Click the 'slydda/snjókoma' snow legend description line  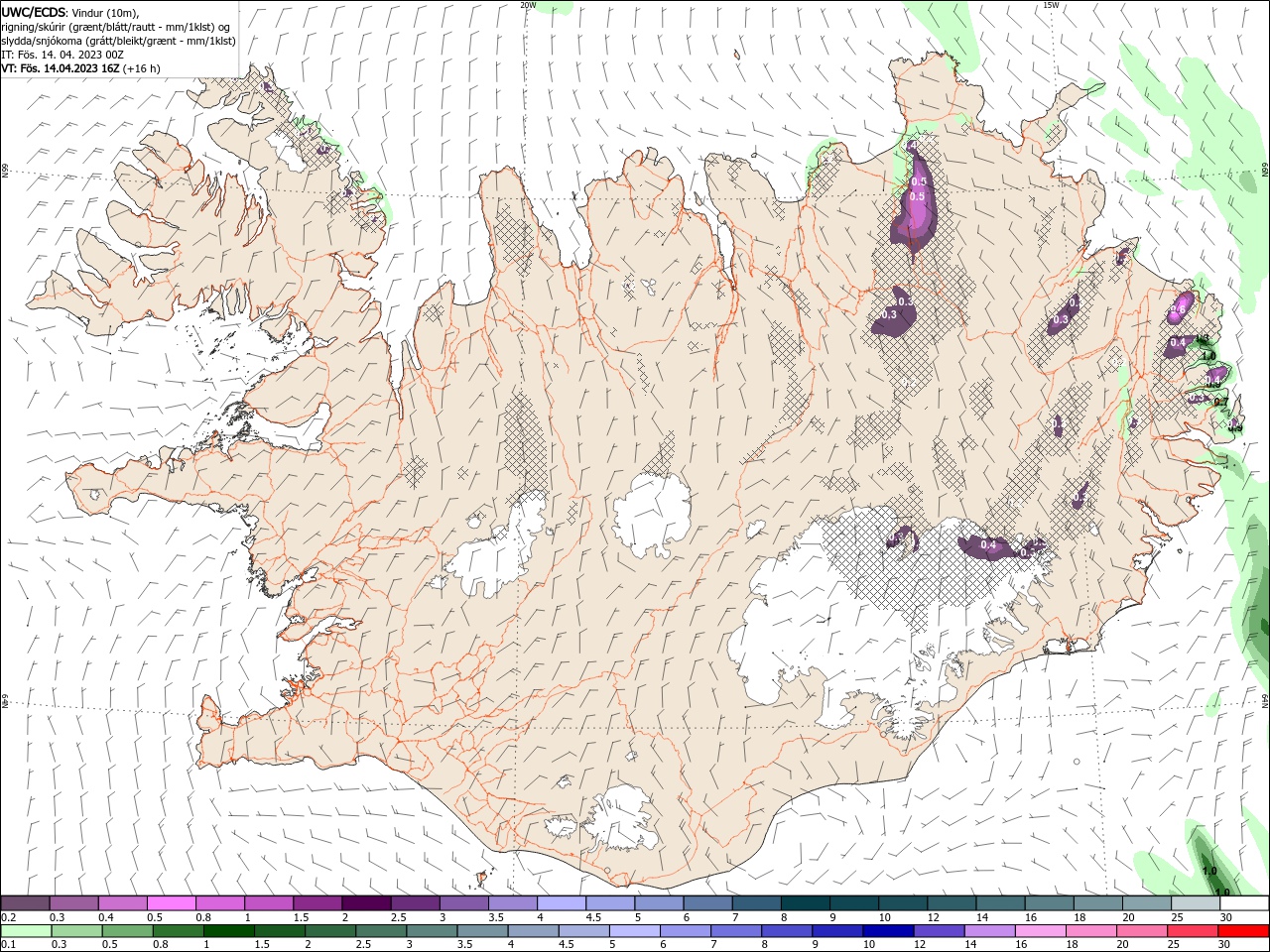(118, 41)
